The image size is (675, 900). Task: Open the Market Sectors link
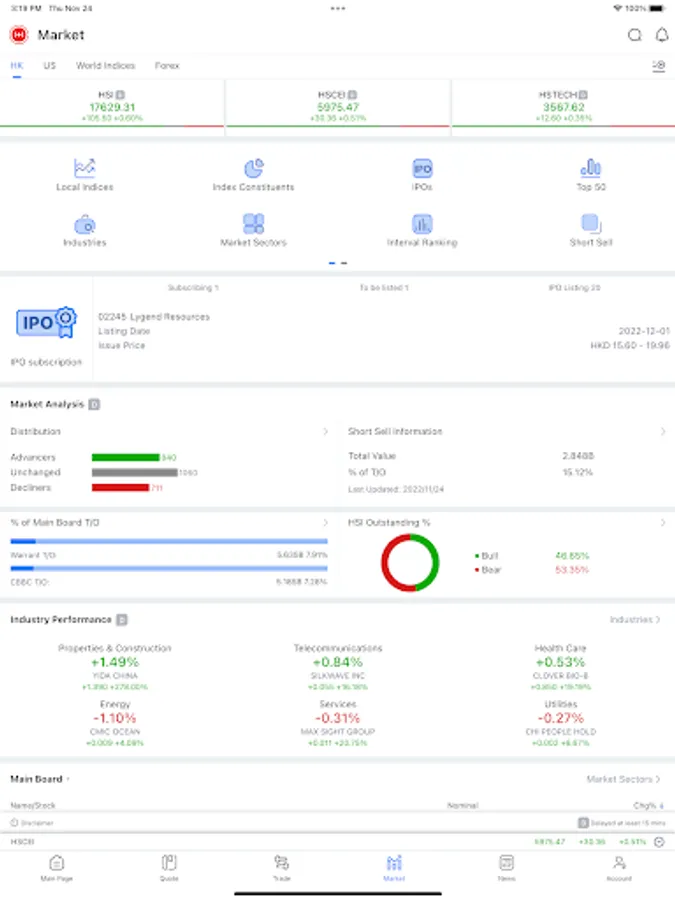(x=623, y=779)
